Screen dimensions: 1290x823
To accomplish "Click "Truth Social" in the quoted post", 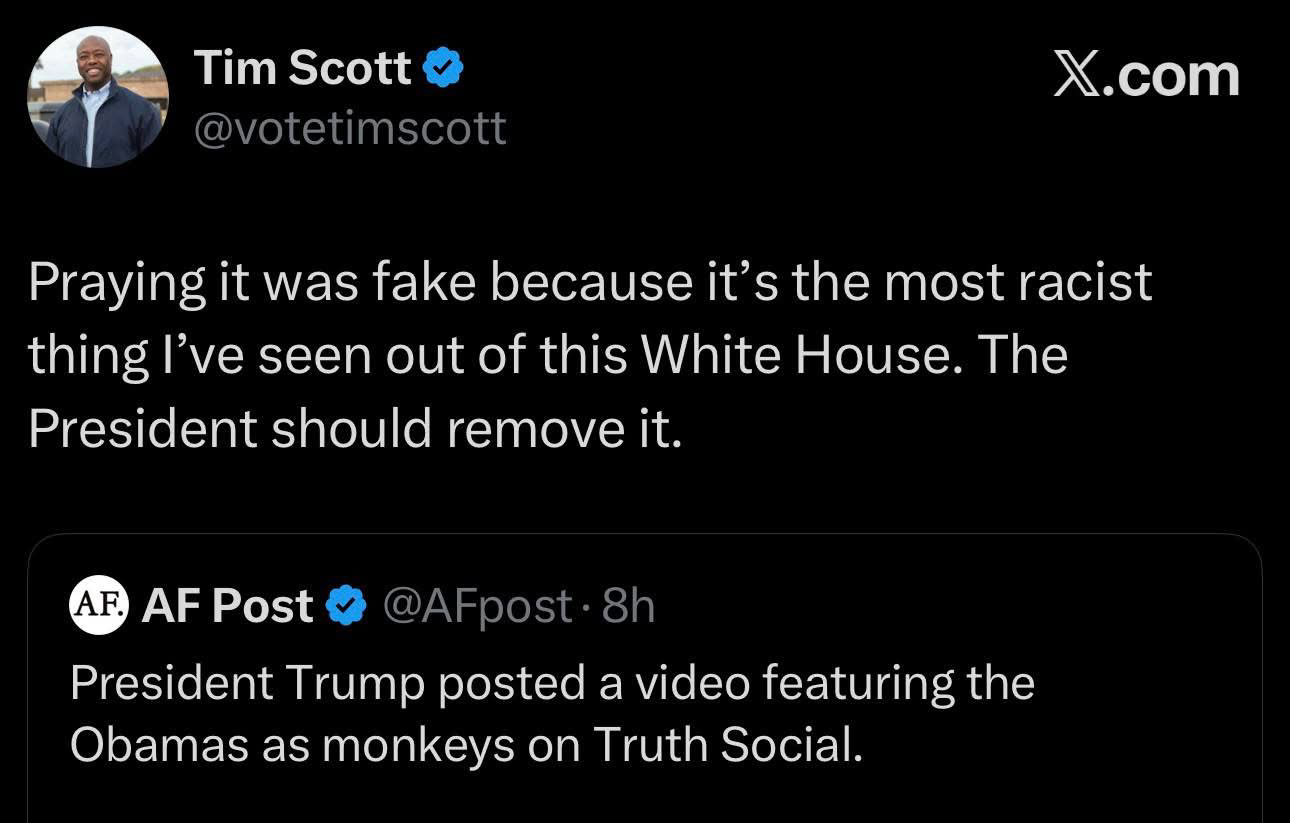I will [726, 745].
